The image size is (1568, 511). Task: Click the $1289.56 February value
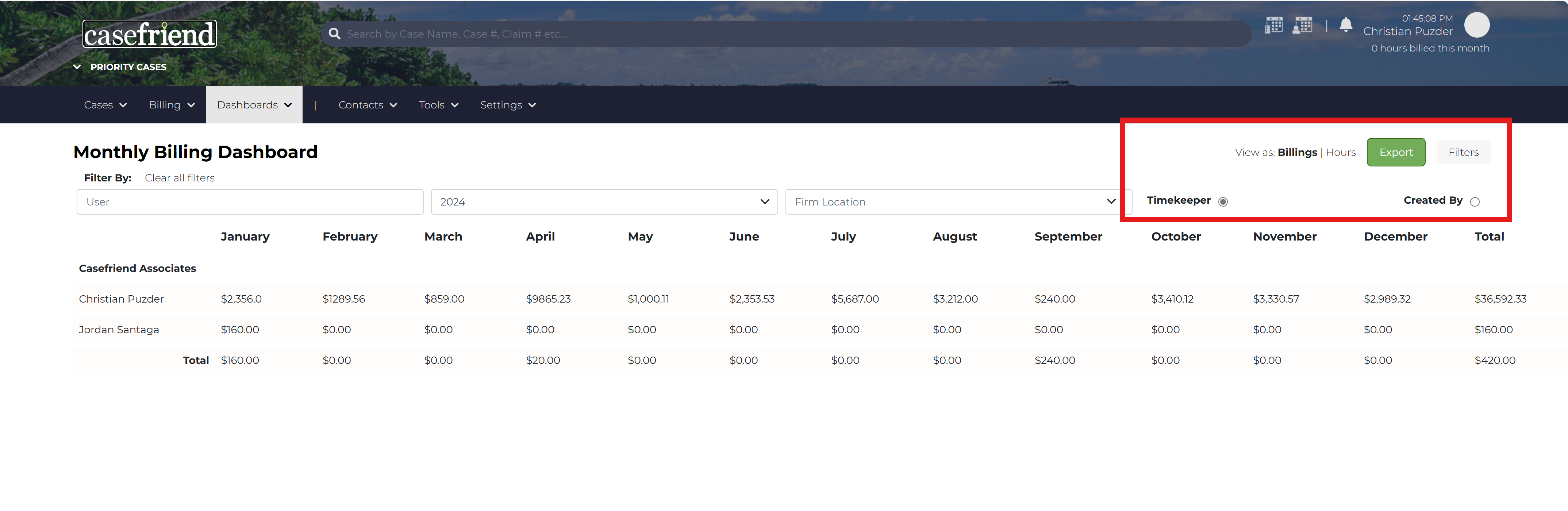pyautogui.click(x=344, y=299)
